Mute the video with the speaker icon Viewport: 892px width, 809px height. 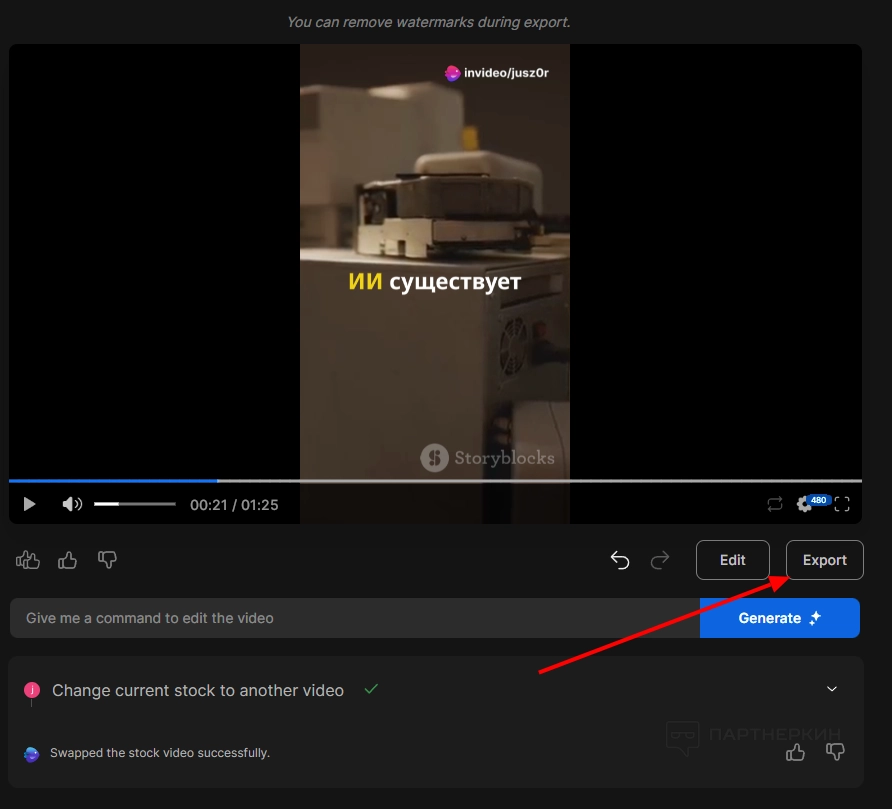[x=72, y=505]
